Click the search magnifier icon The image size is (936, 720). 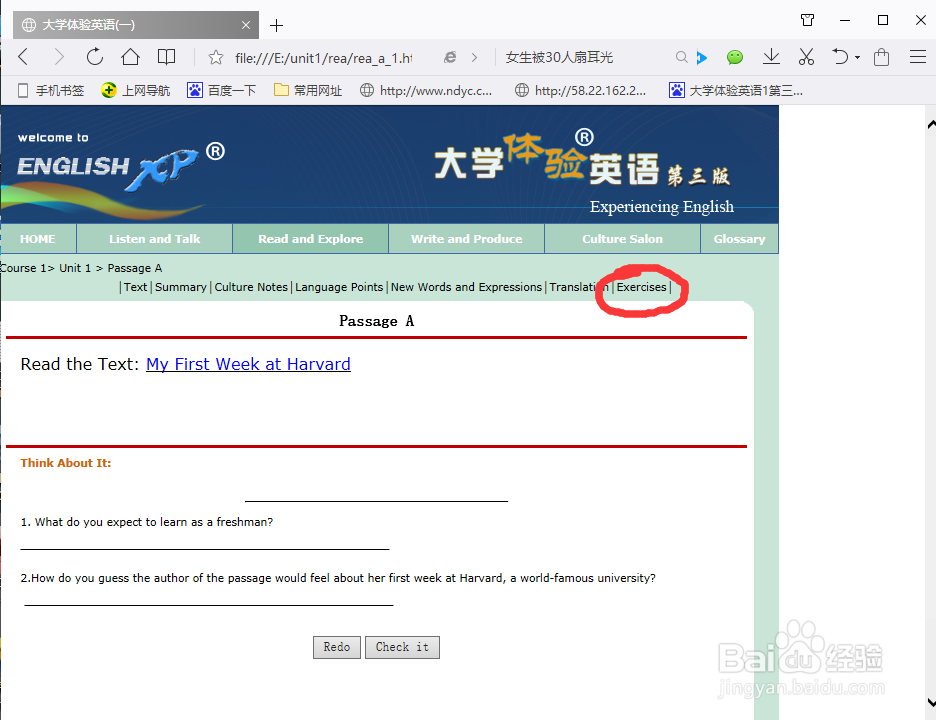(x=681, y=57)
